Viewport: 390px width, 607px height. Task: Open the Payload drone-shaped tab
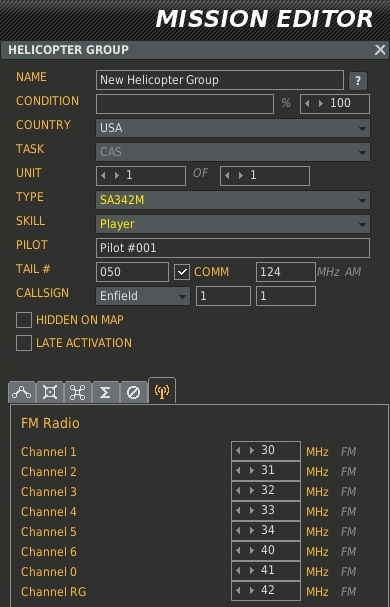click(x=77, y=392)
